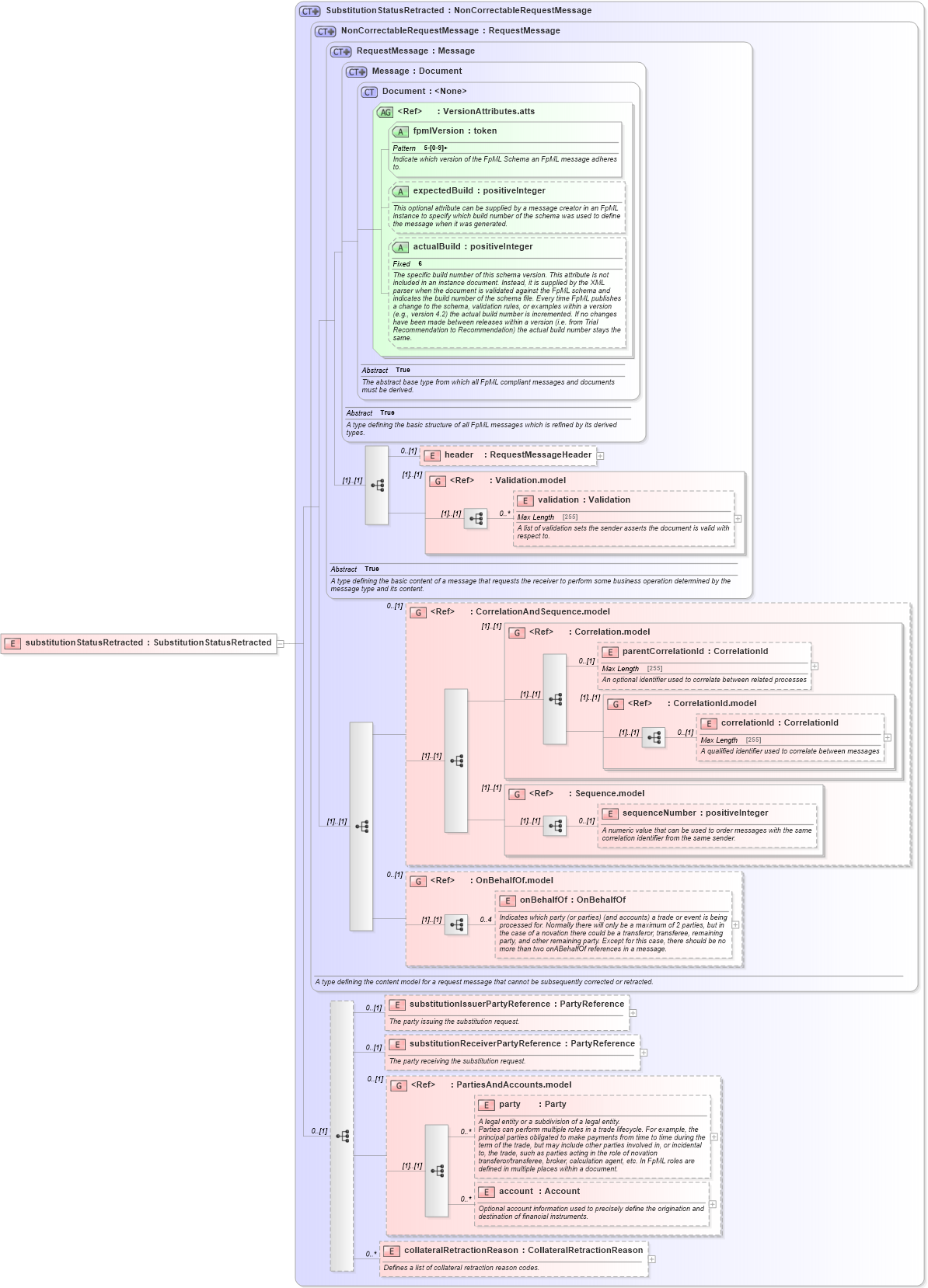Select the substitutionIssuerPartyReference : PartyReference label

517,1004
